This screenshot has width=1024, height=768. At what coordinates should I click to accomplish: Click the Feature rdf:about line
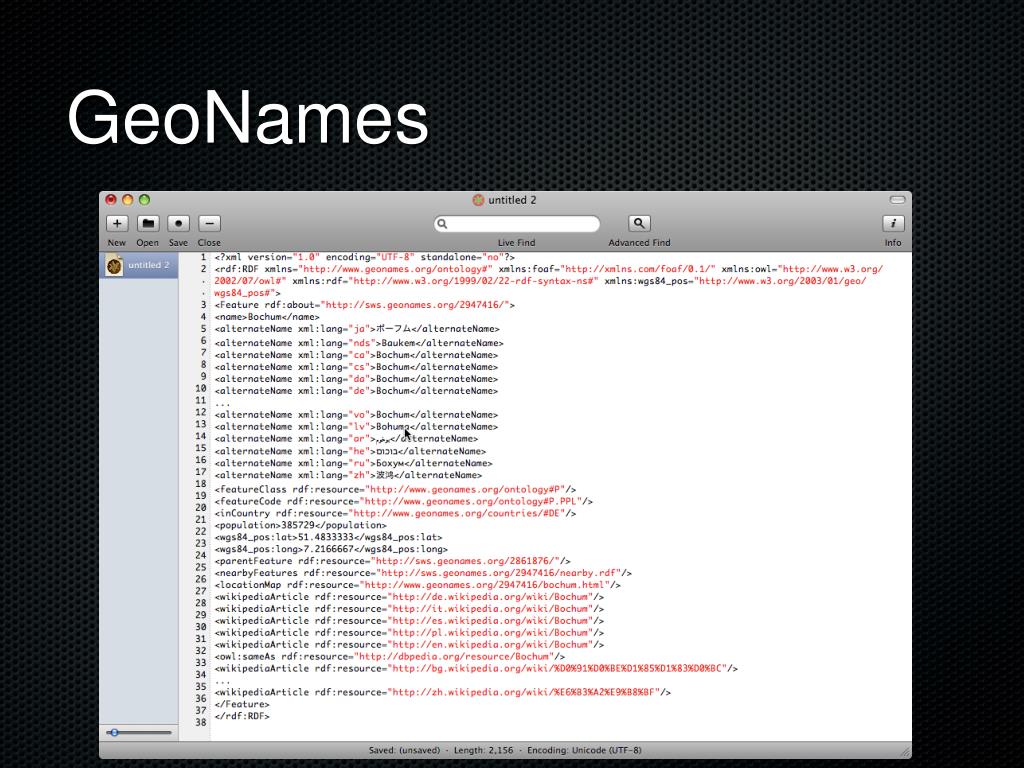(x=364, y=305)
